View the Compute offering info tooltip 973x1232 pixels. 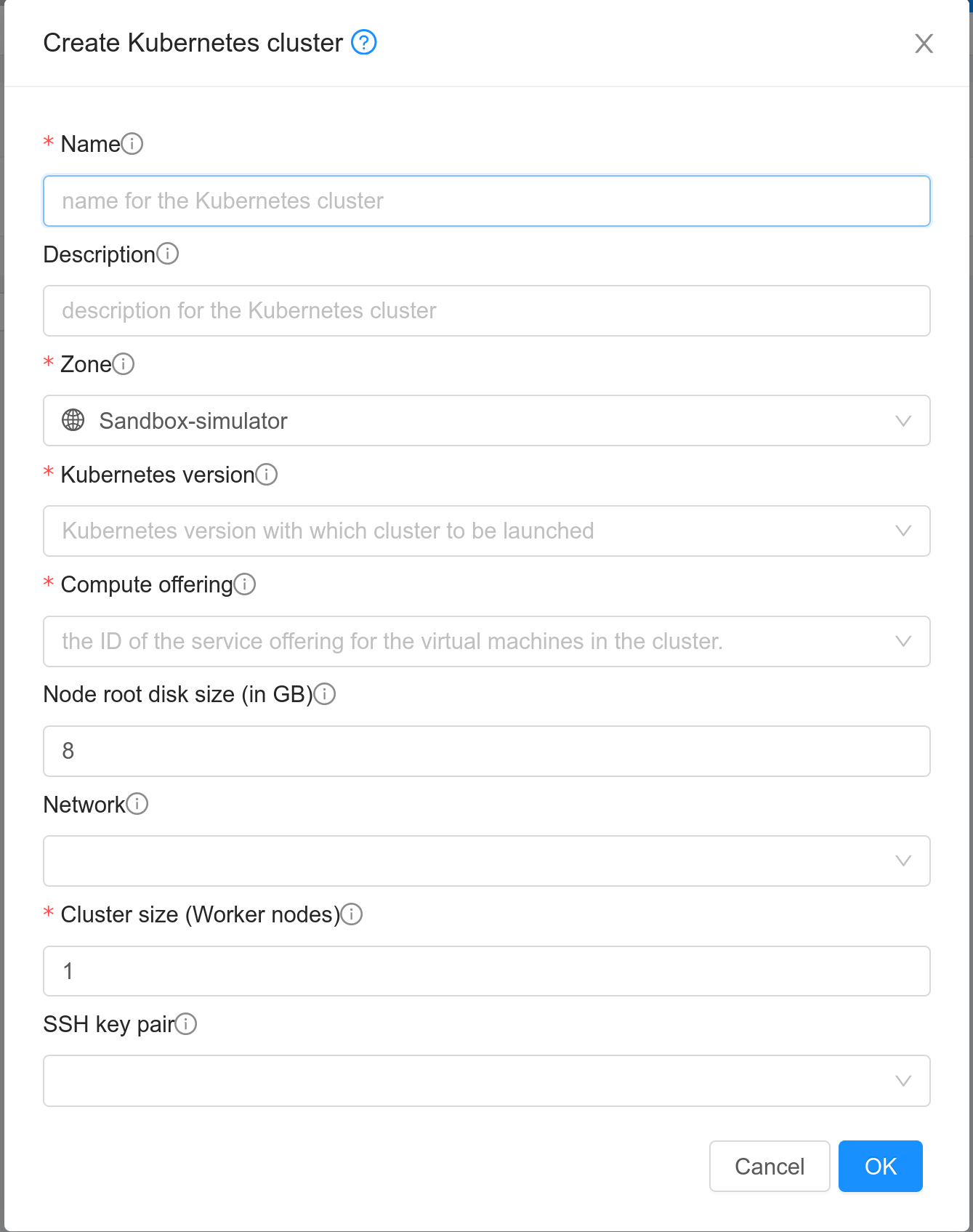(x=246, y=584)
